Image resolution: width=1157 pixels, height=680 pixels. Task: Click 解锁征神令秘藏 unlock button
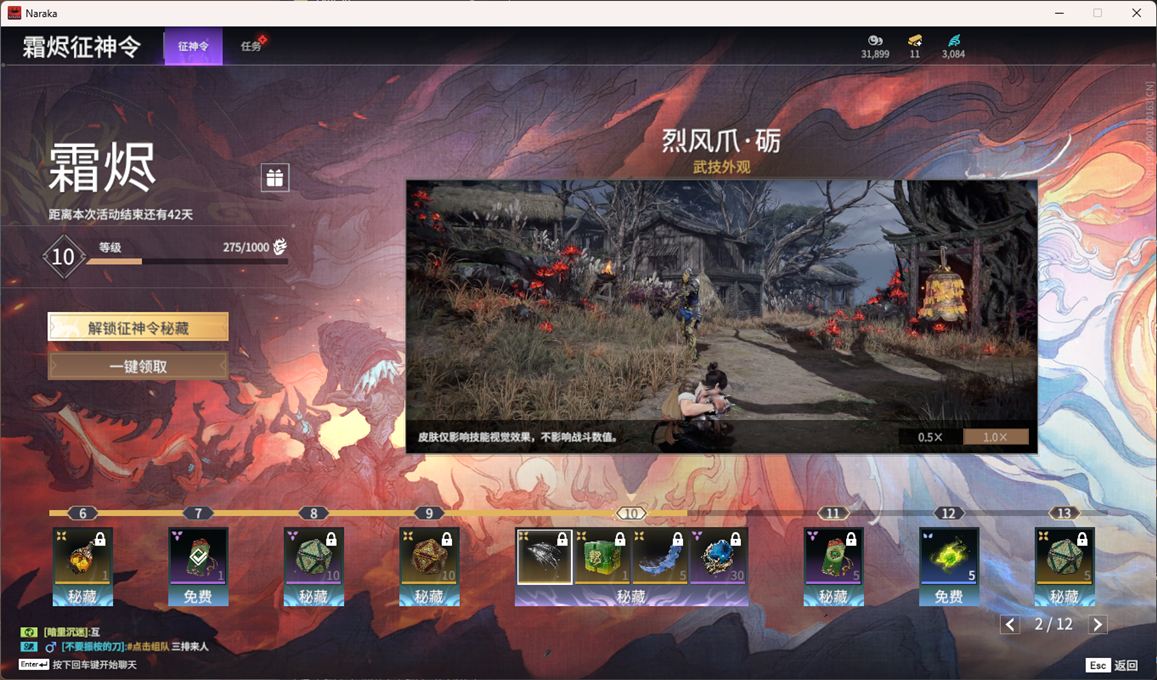138,327
